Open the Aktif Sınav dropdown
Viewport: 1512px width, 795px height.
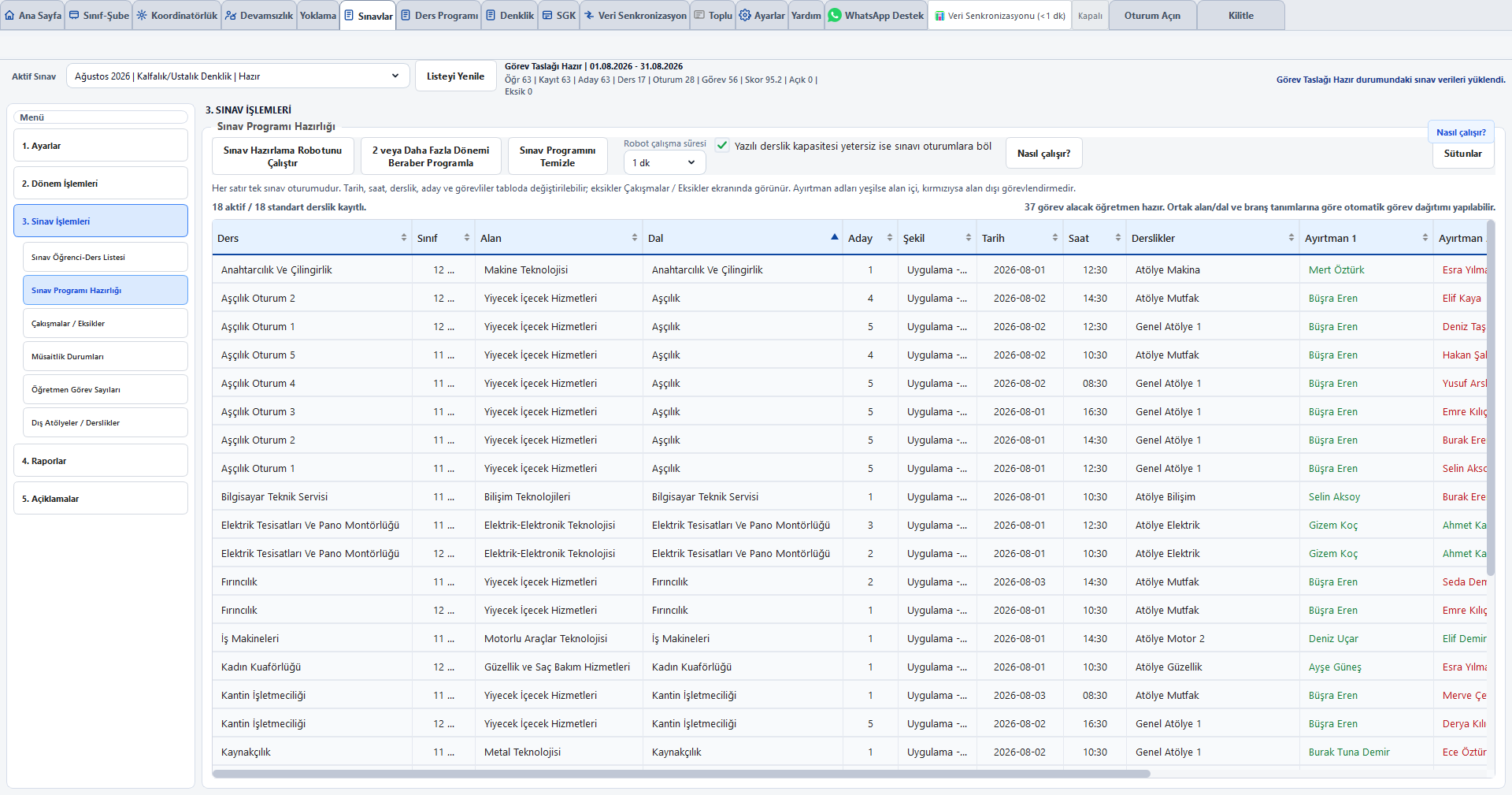(x=238, y=76)
